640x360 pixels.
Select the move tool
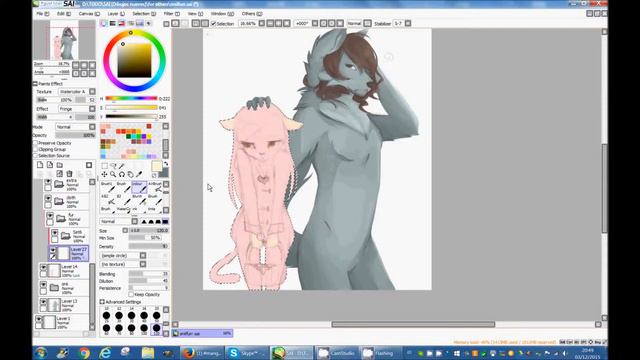click(104, 174)
